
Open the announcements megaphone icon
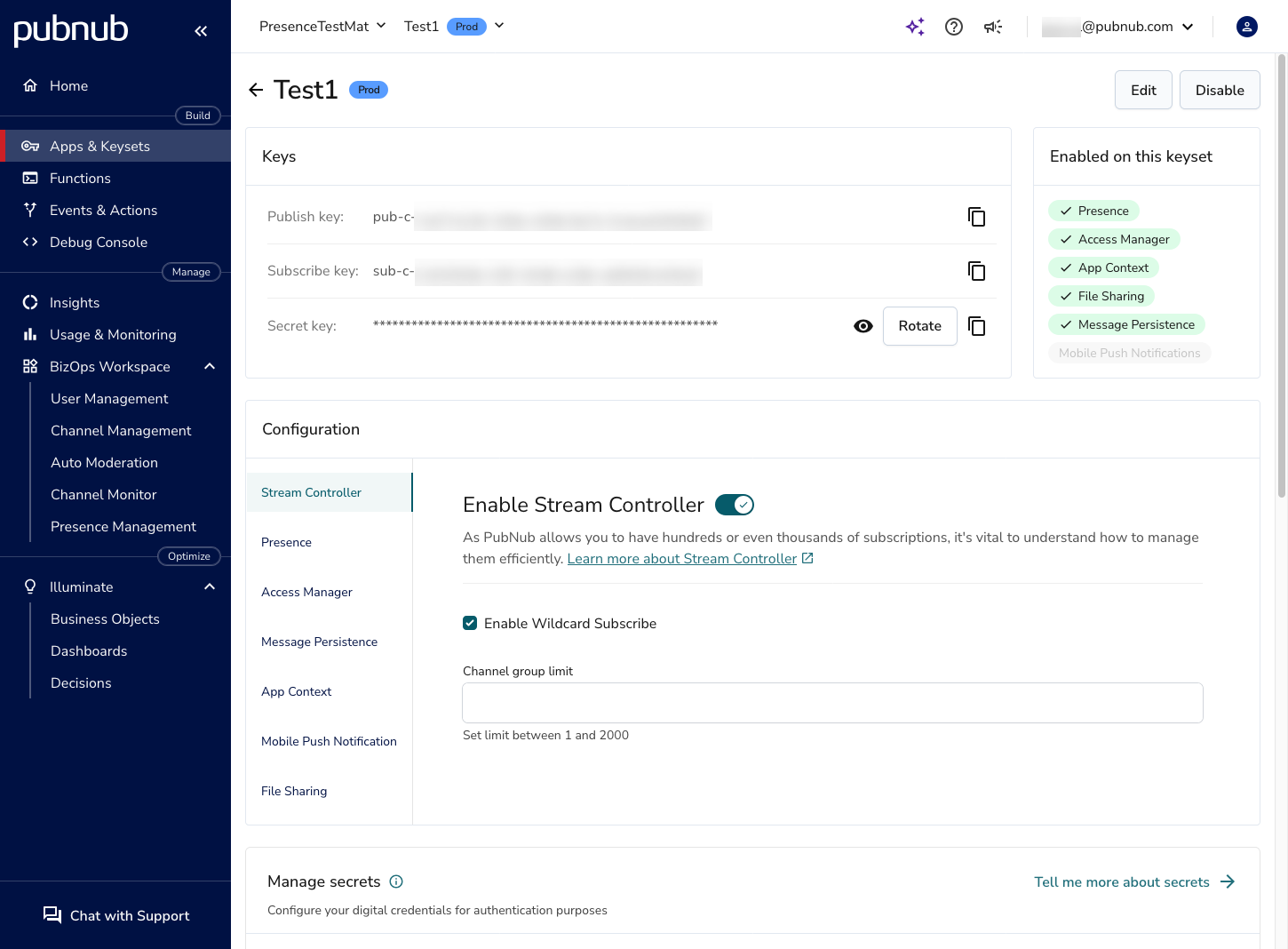coord(993,27)
